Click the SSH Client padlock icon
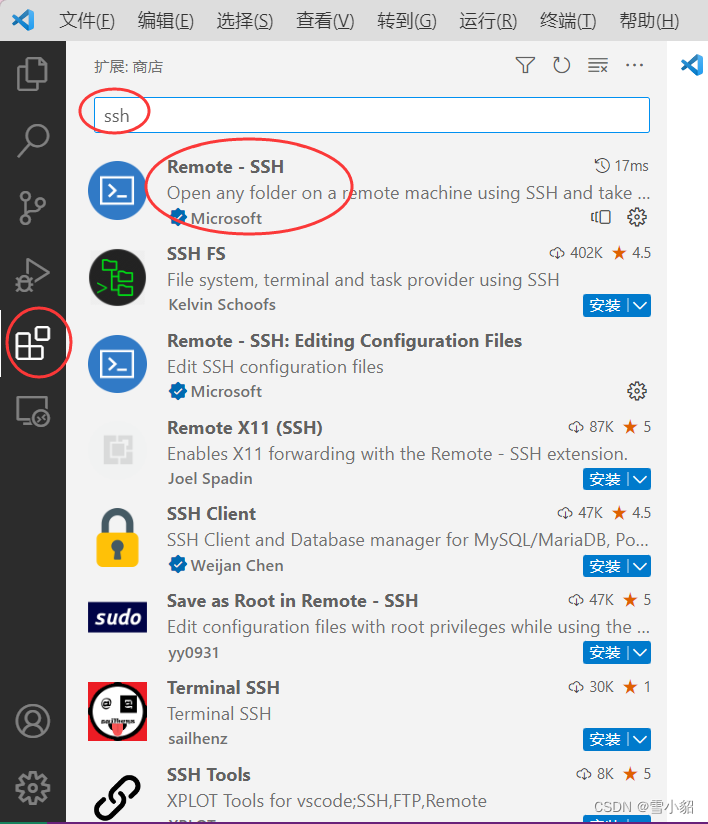Screen dimensions: 708x824 tap(117, 538)
